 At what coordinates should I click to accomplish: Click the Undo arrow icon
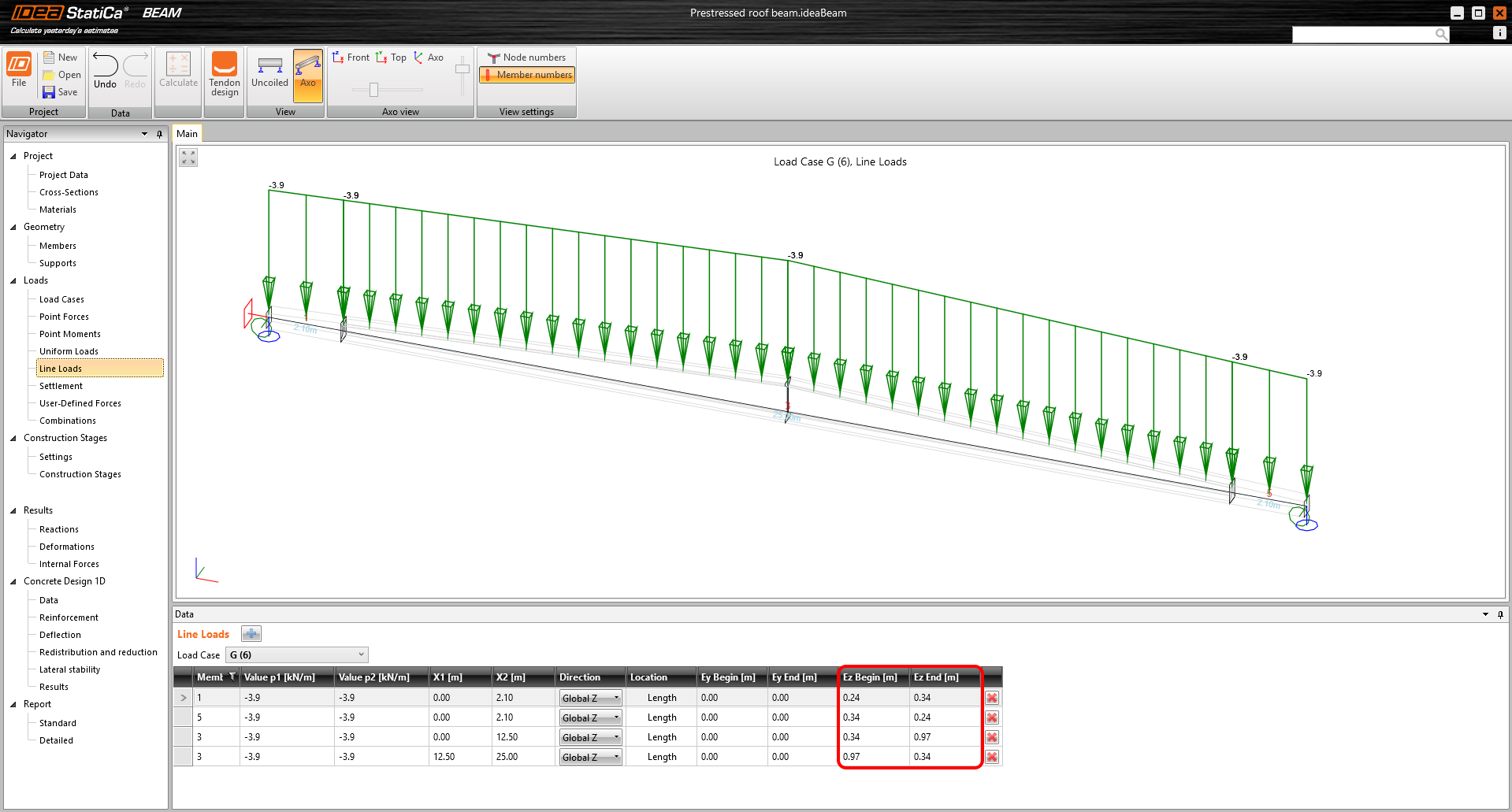(105, 66)
